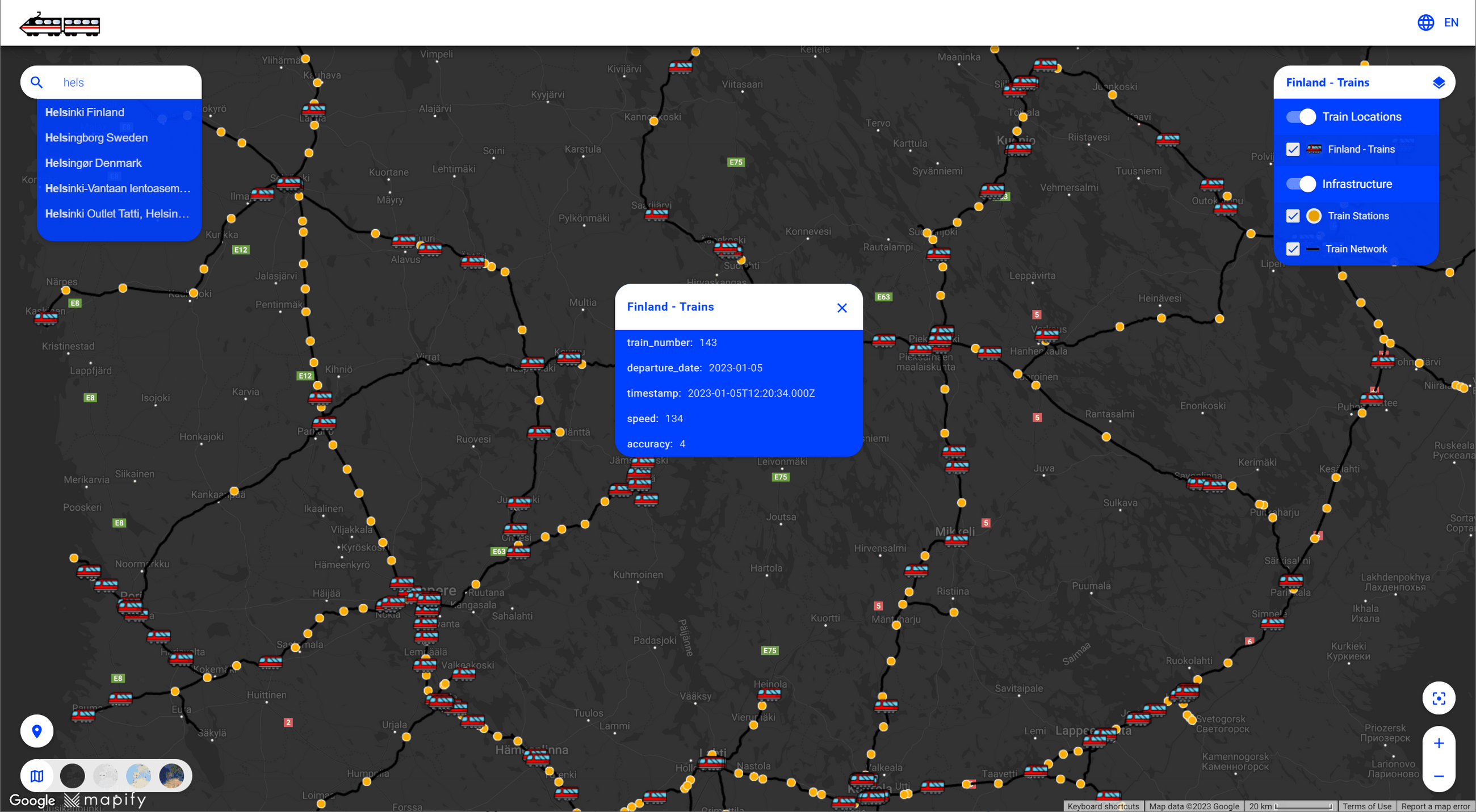Pick Helsingør Denmark from the dropdown

(x=94, y=163)
